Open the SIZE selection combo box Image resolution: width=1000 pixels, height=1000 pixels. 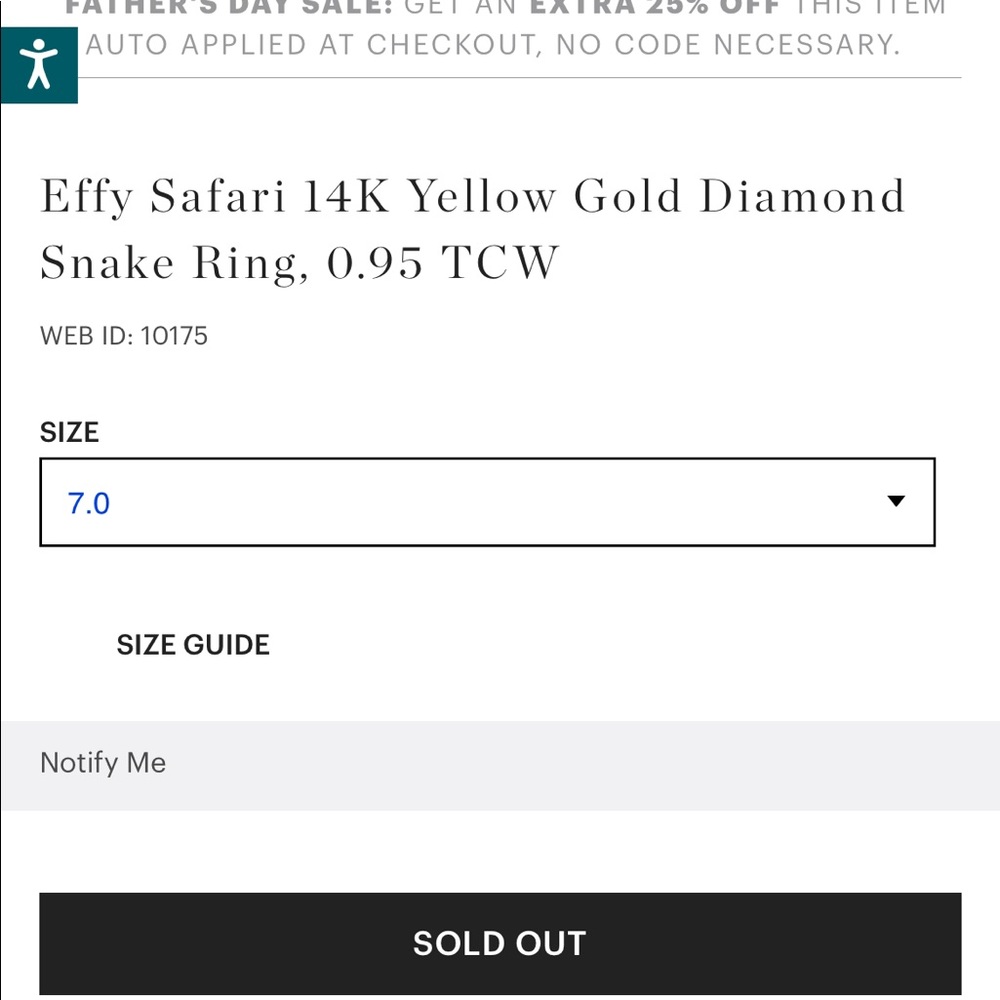click(x=487, y=502)
